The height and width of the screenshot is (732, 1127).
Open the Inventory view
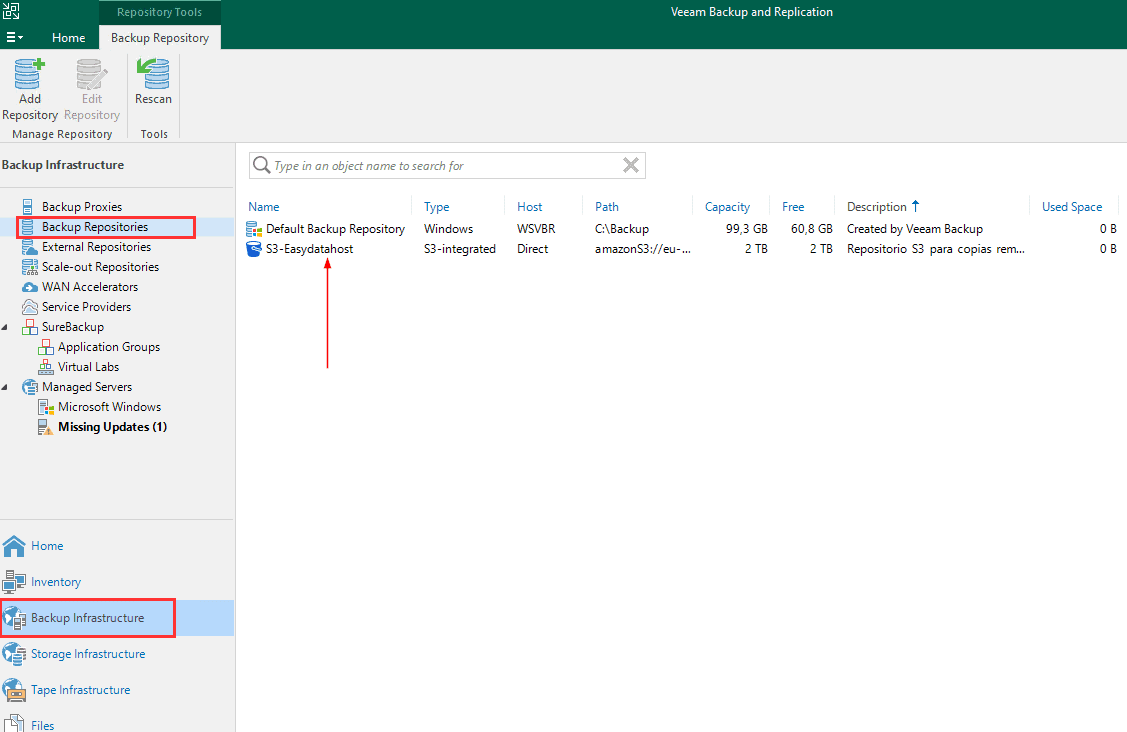click(56, 582)
